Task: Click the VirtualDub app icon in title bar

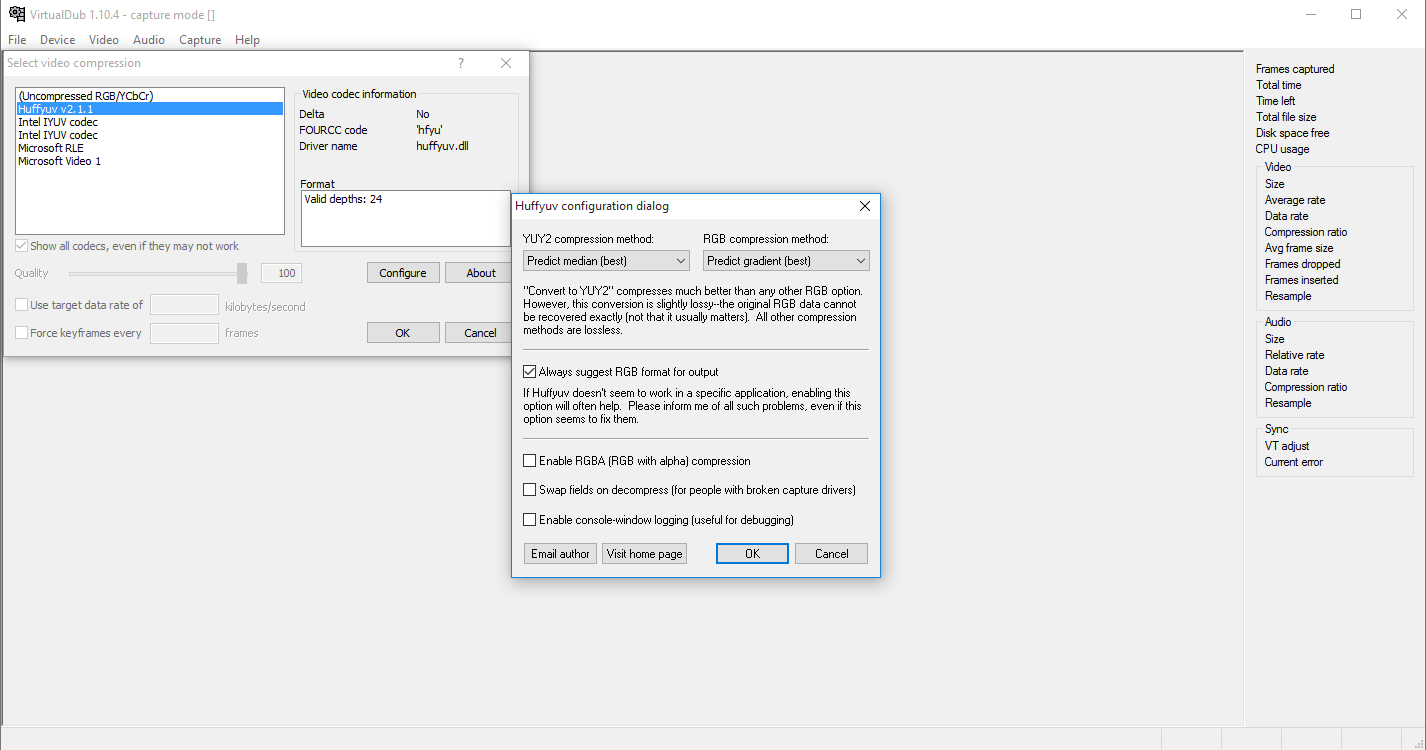Action: (17, 14)
